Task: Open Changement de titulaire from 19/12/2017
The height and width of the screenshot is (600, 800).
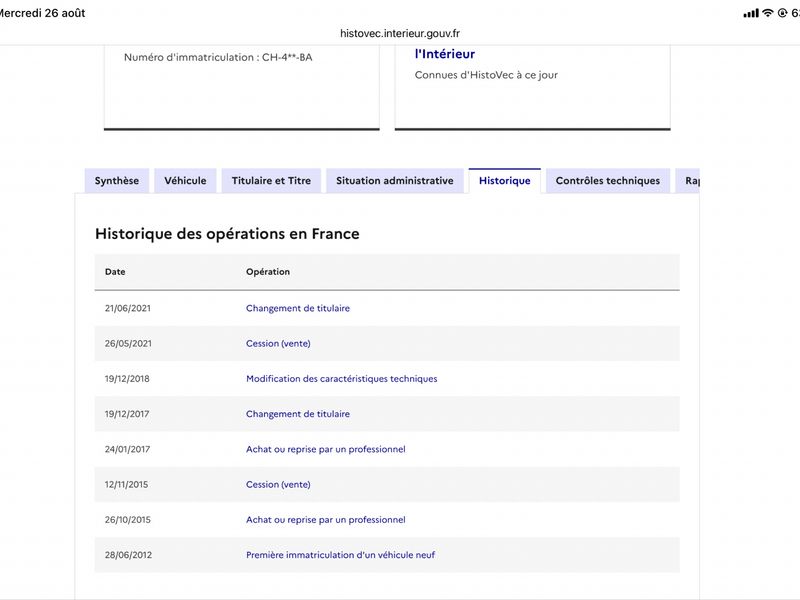Action: point(298,414)
